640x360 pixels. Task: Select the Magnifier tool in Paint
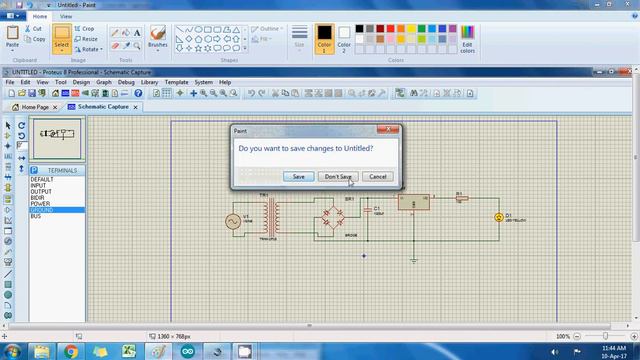[x=137, y=46]
